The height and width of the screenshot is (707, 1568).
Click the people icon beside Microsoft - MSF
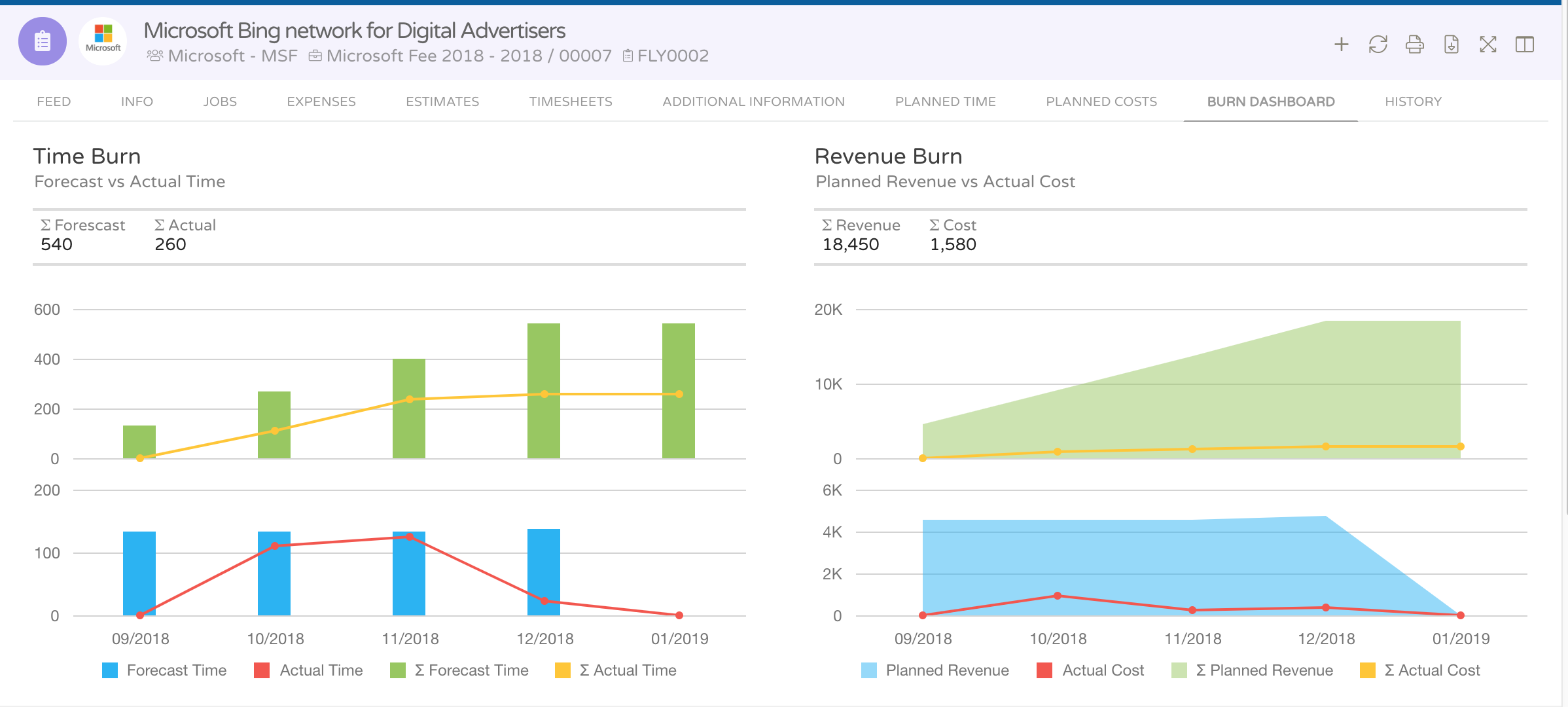[x=154, y=56]
